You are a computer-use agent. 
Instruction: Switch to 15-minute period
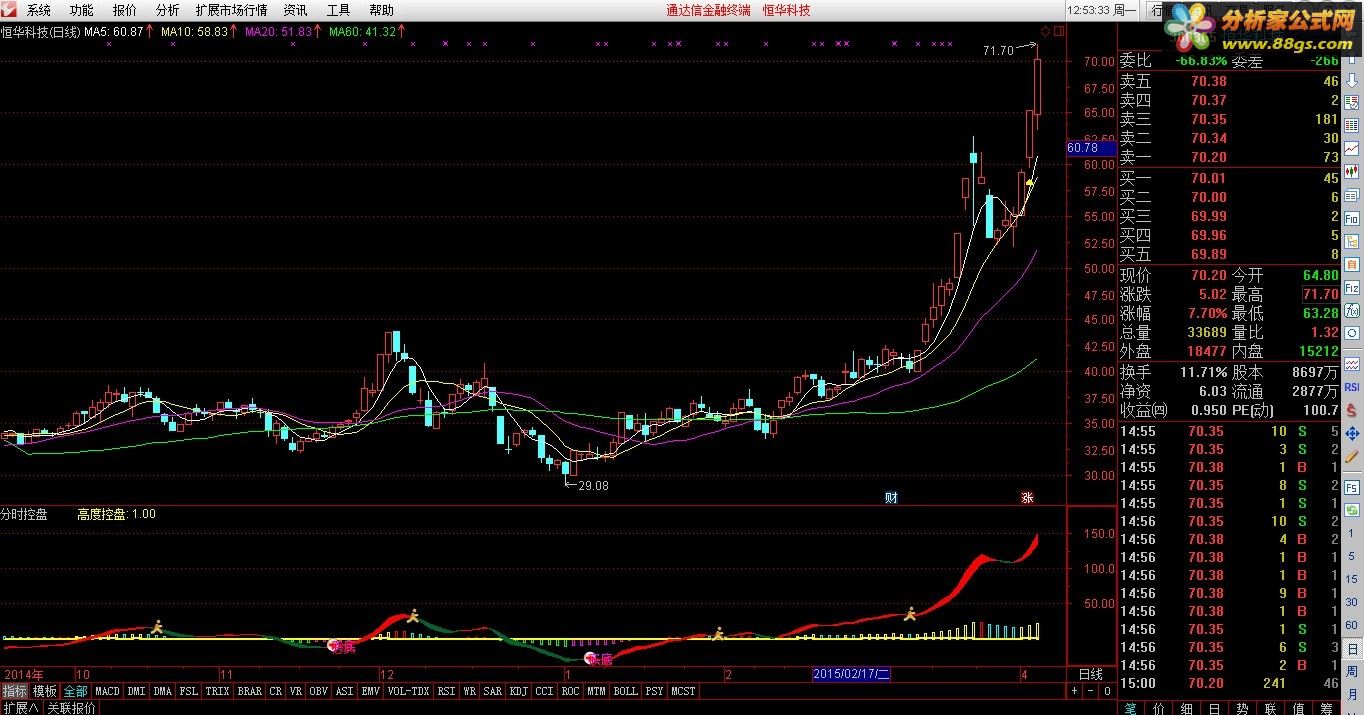[x=1351, y=579]
